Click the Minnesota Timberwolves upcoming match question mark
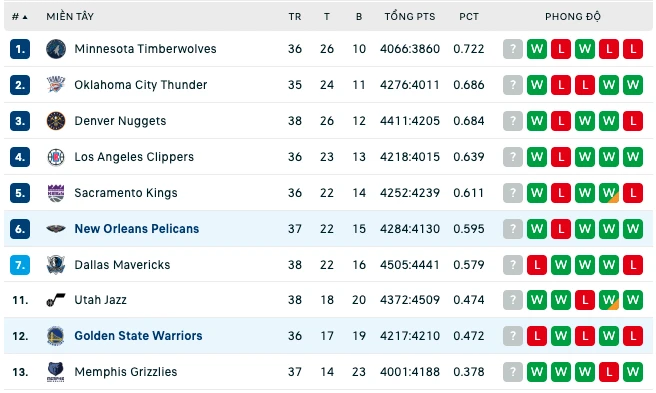This screenshot has width=656, height=393. [512, 49]
